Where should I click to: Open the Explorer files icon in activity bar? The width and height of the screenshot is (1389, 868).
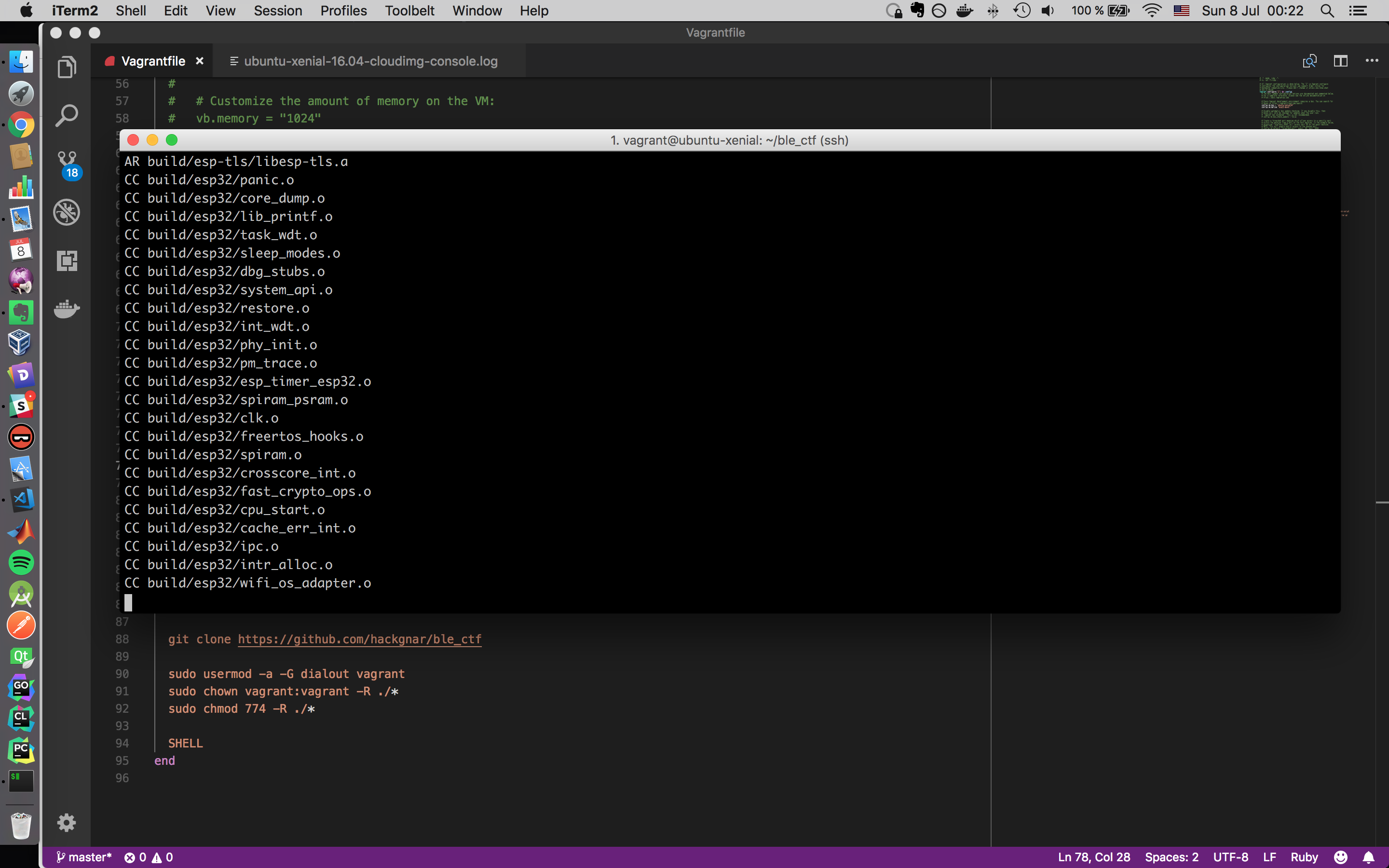tap(67, 67)
